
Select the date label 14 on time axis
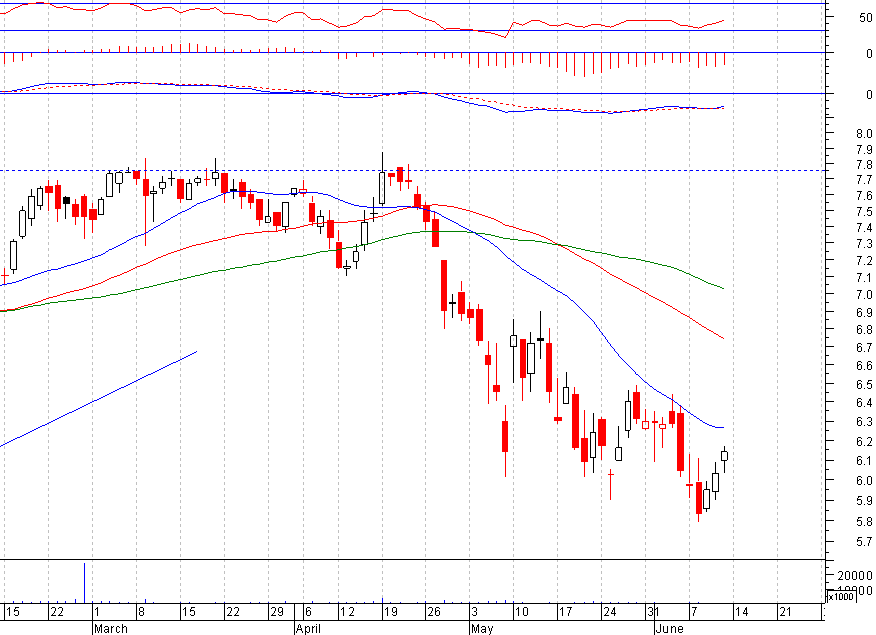(x=741, y=612)
